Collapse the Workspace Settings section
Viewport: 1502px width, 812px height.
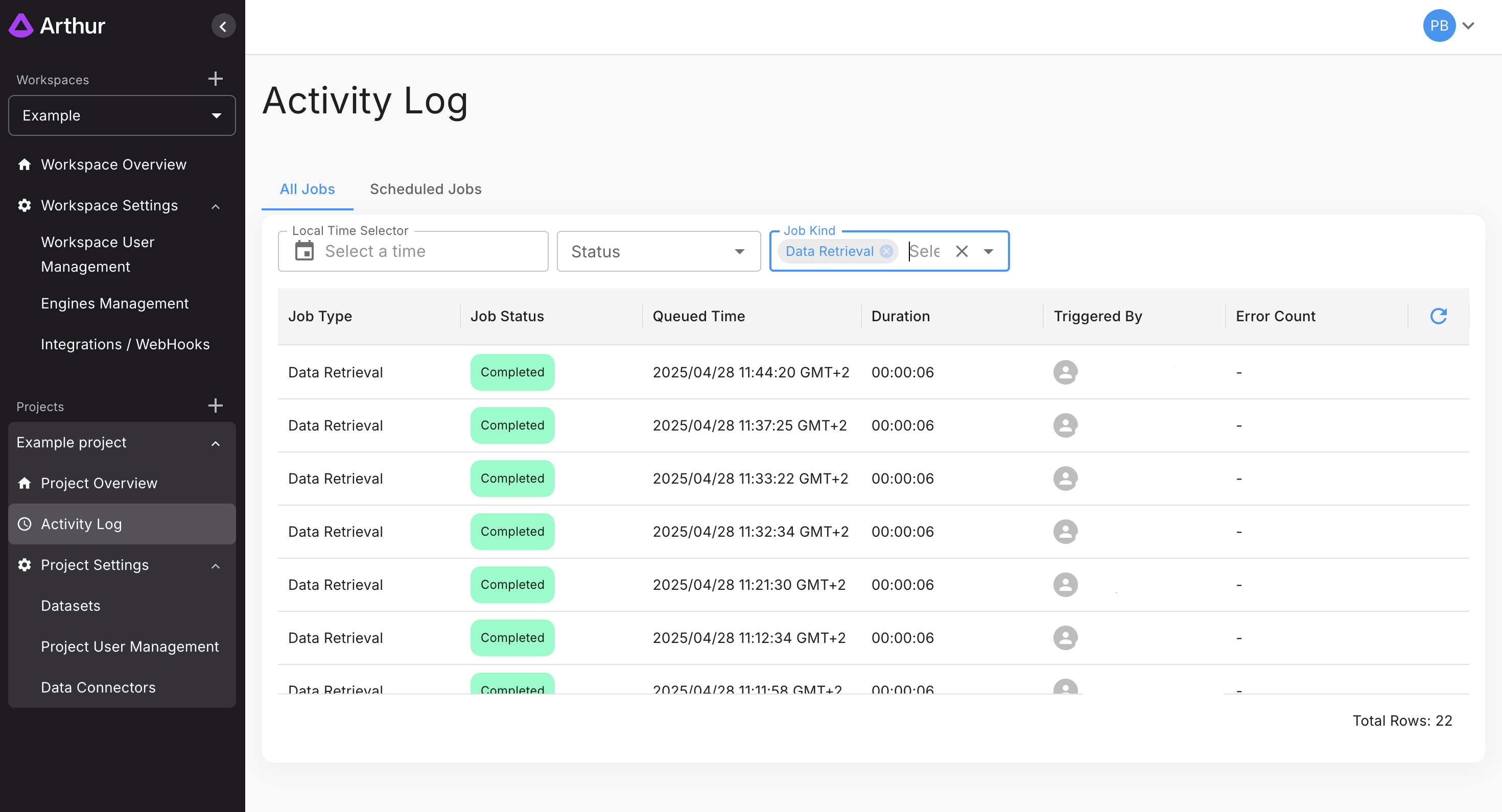(x=215, y=206)
